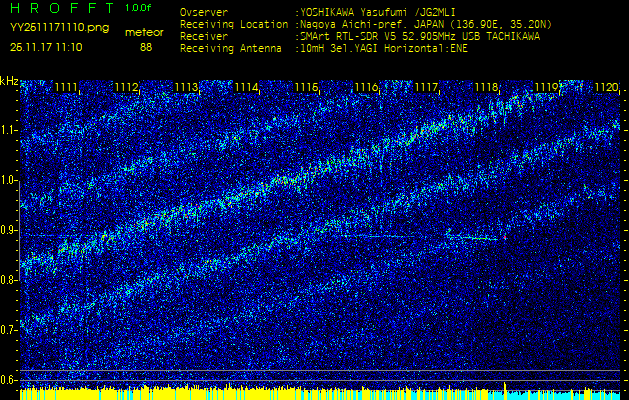Click the 1.1 kHz axis label
Image resolution: width=629 pixels, height=400 pixels.
pos(8,130)
